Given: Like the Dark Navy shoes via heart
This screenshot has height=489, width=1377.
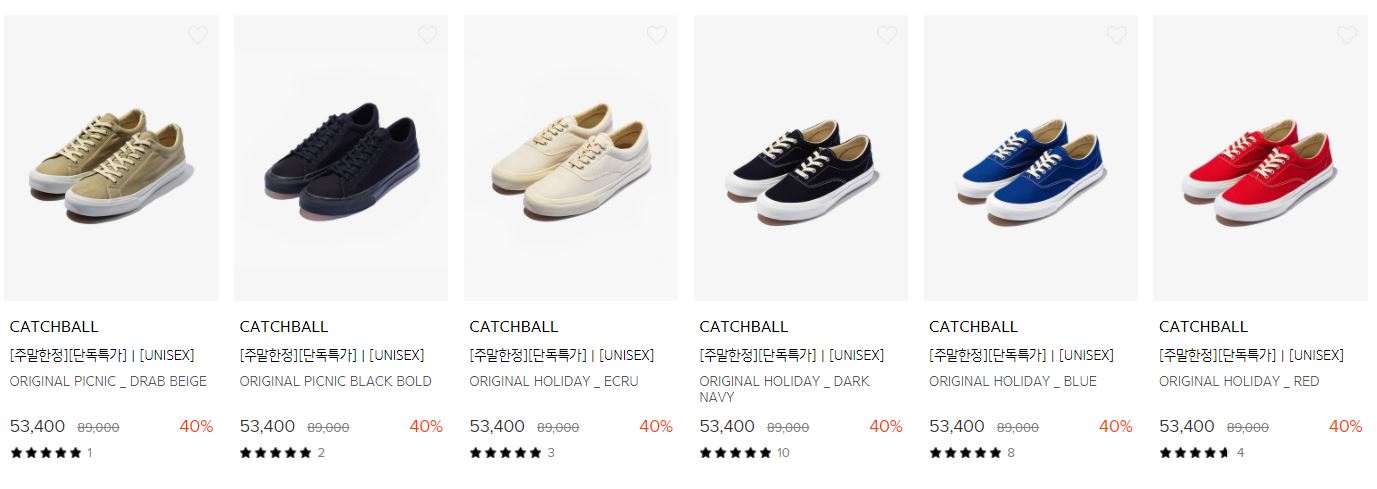Looking at the screenshot, I should (x=887, y=36).
